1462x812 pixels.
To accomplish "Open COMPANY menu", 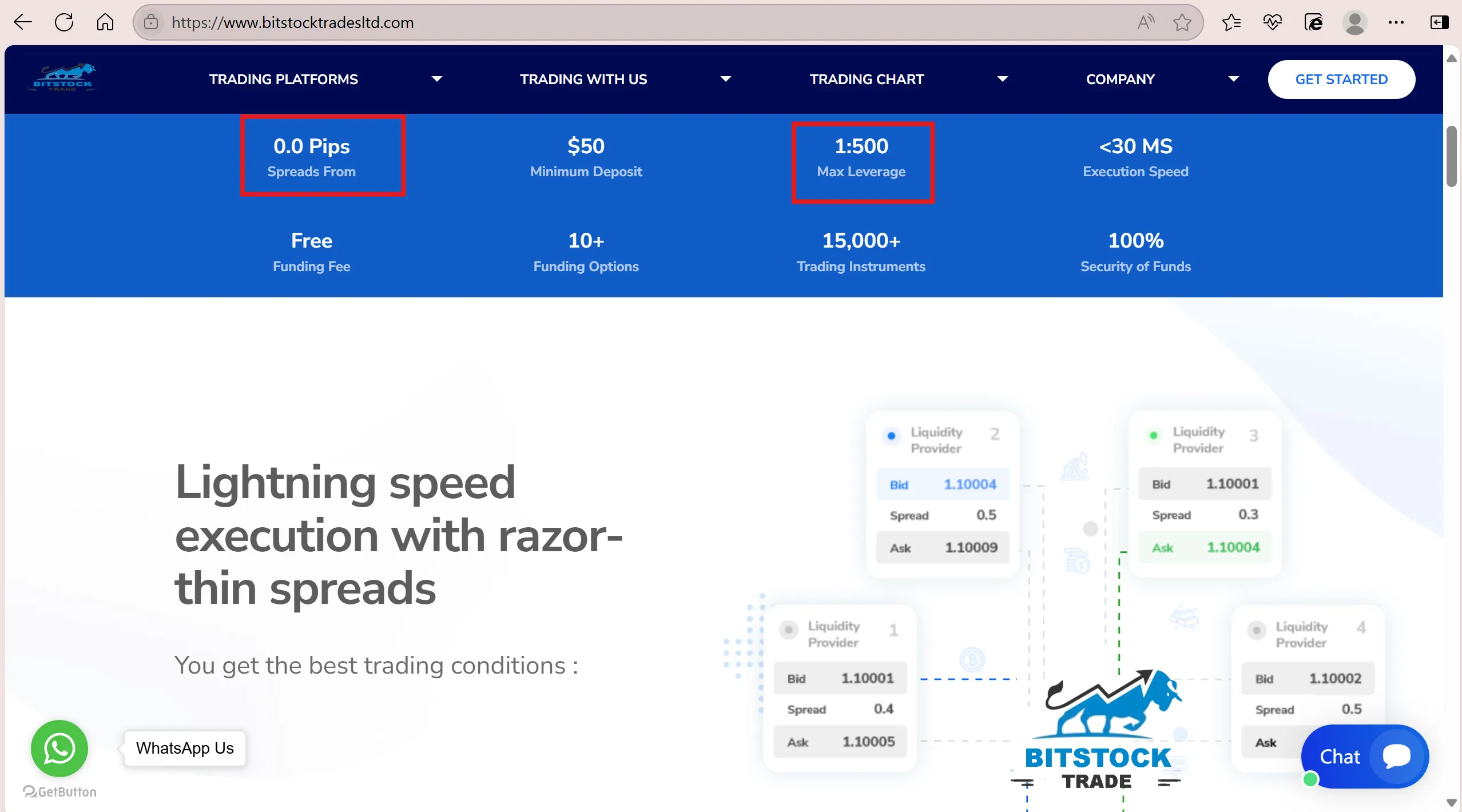I will (x=1121, y=79).
